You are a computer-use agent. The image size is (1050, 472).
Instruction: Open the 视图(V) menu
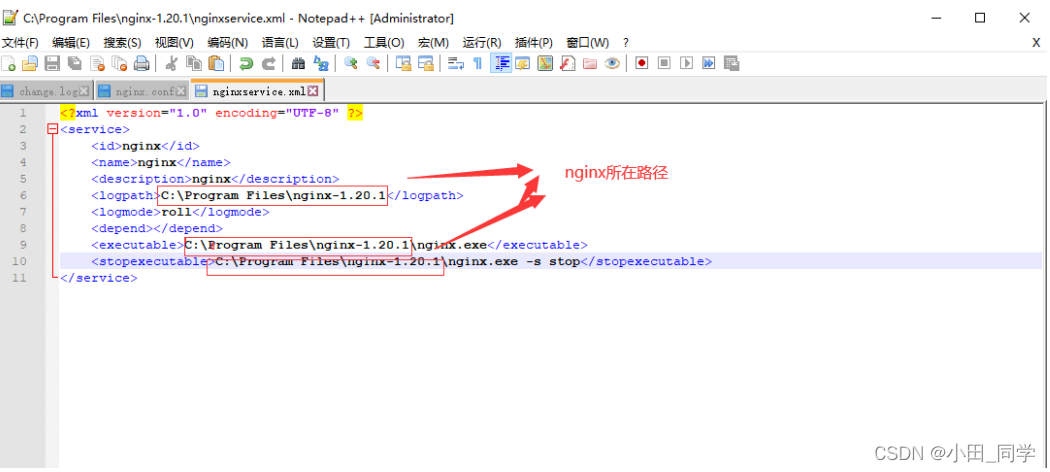pyautogui.click(x=174, y=43)
